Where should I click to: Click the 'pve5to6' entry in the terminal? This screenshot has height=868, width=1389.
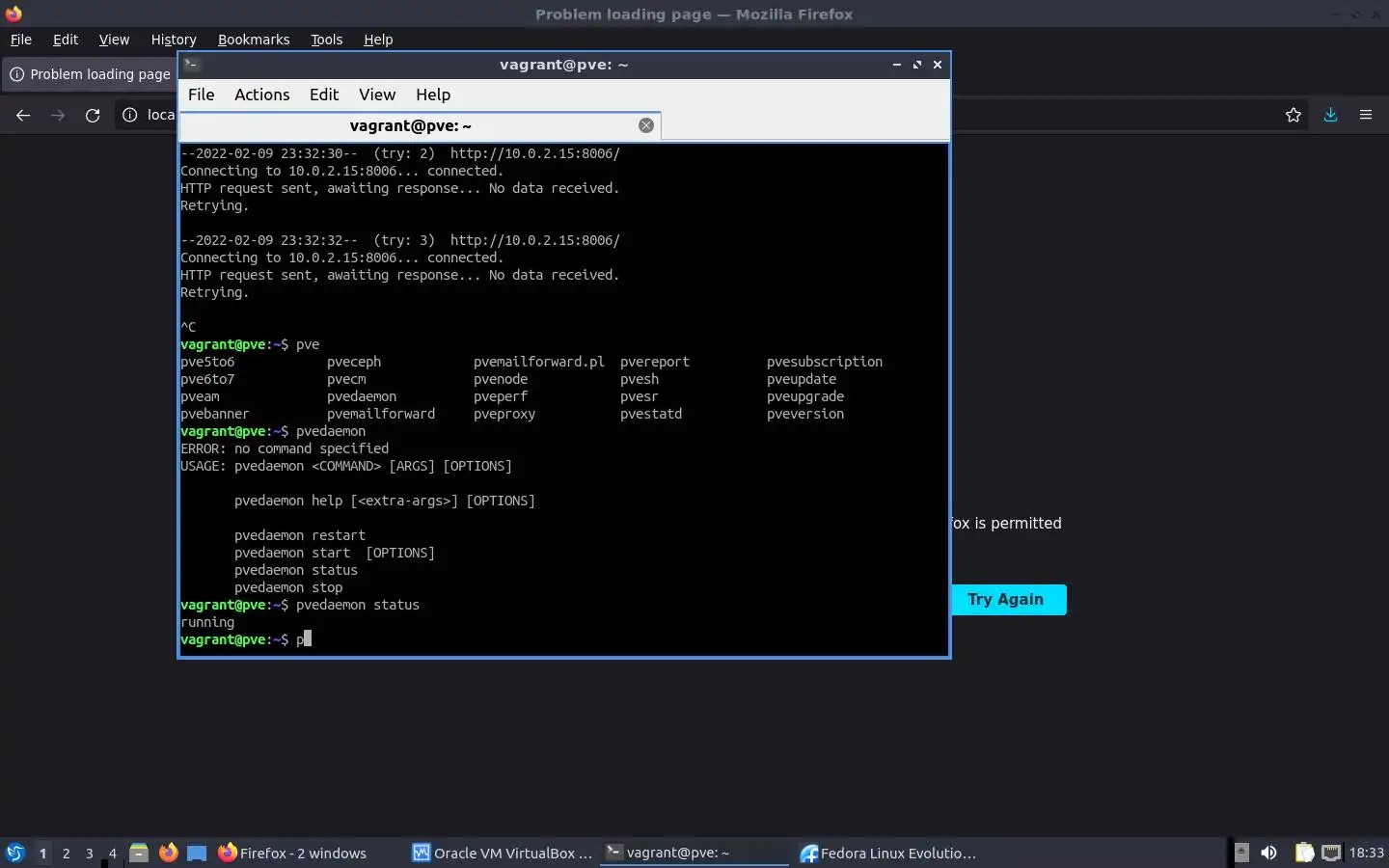click(207, 362)
